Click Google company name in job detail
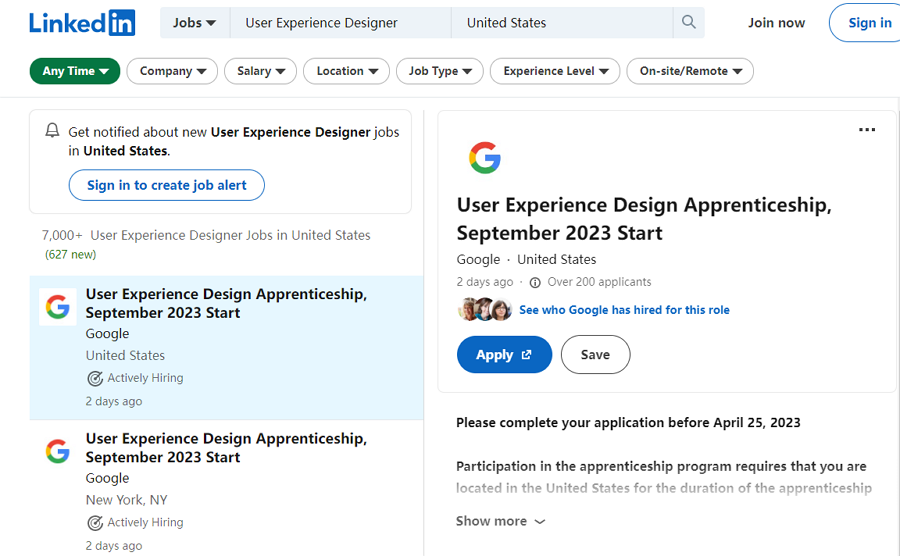Viewport: 900px width, 556px height. tap(478, 259)
